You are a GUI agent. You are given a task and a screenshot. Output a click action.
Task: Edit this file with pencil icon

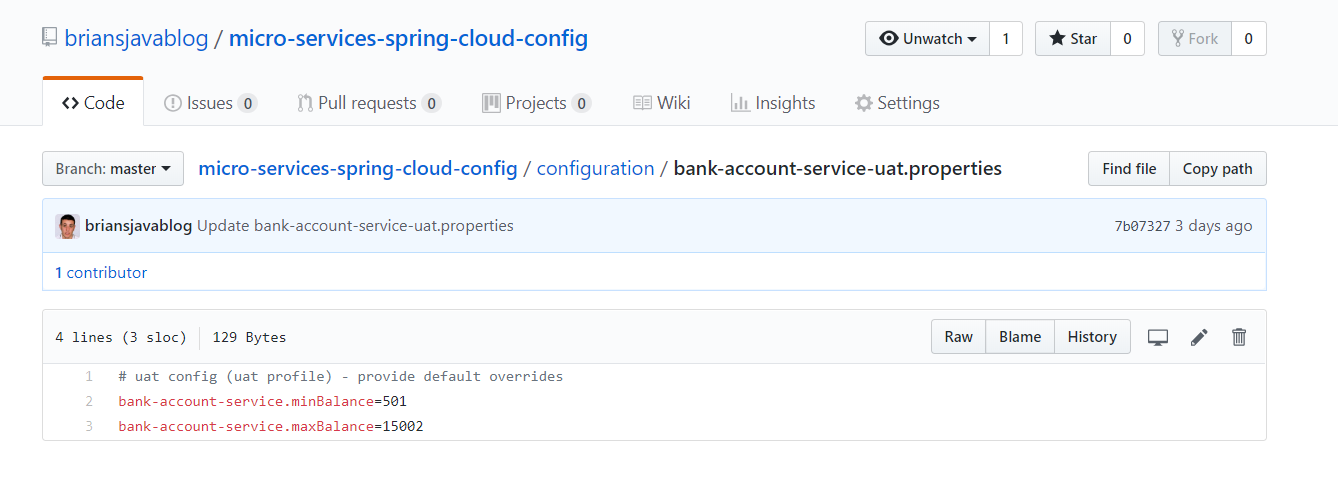(1199, 337)
